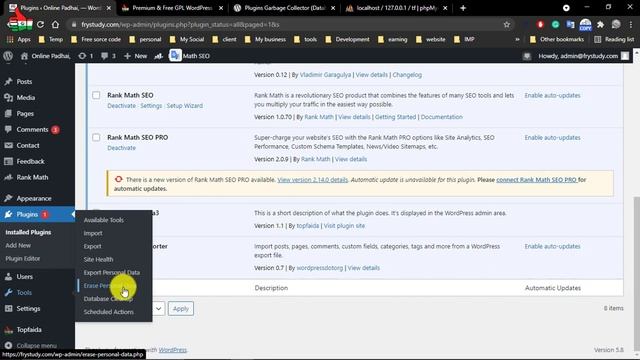This screenshot has height=360, width=640.
Task: Open Rank Math SEO Settings link
Action: coord(151,106)
